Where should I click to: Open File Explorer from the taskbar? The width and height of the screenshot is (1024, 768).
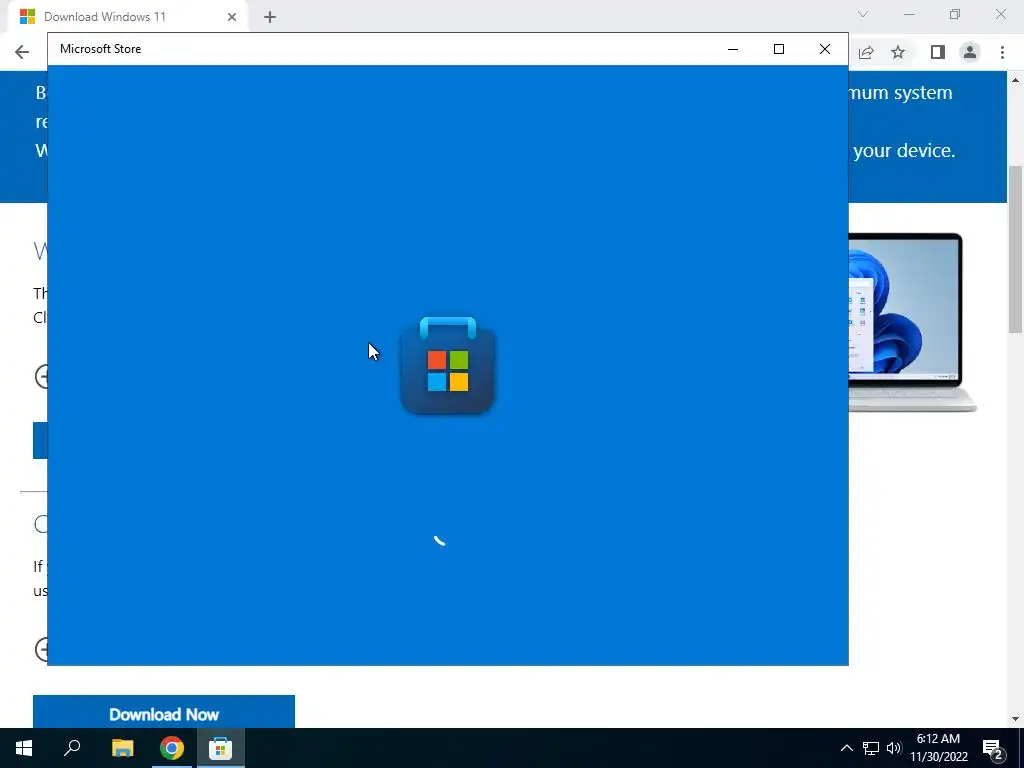point(122,748)
